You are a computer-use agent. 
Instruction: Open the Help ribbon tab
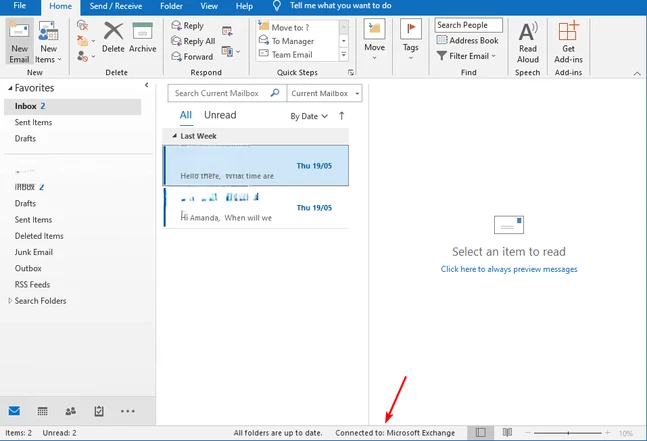point(244,6)
